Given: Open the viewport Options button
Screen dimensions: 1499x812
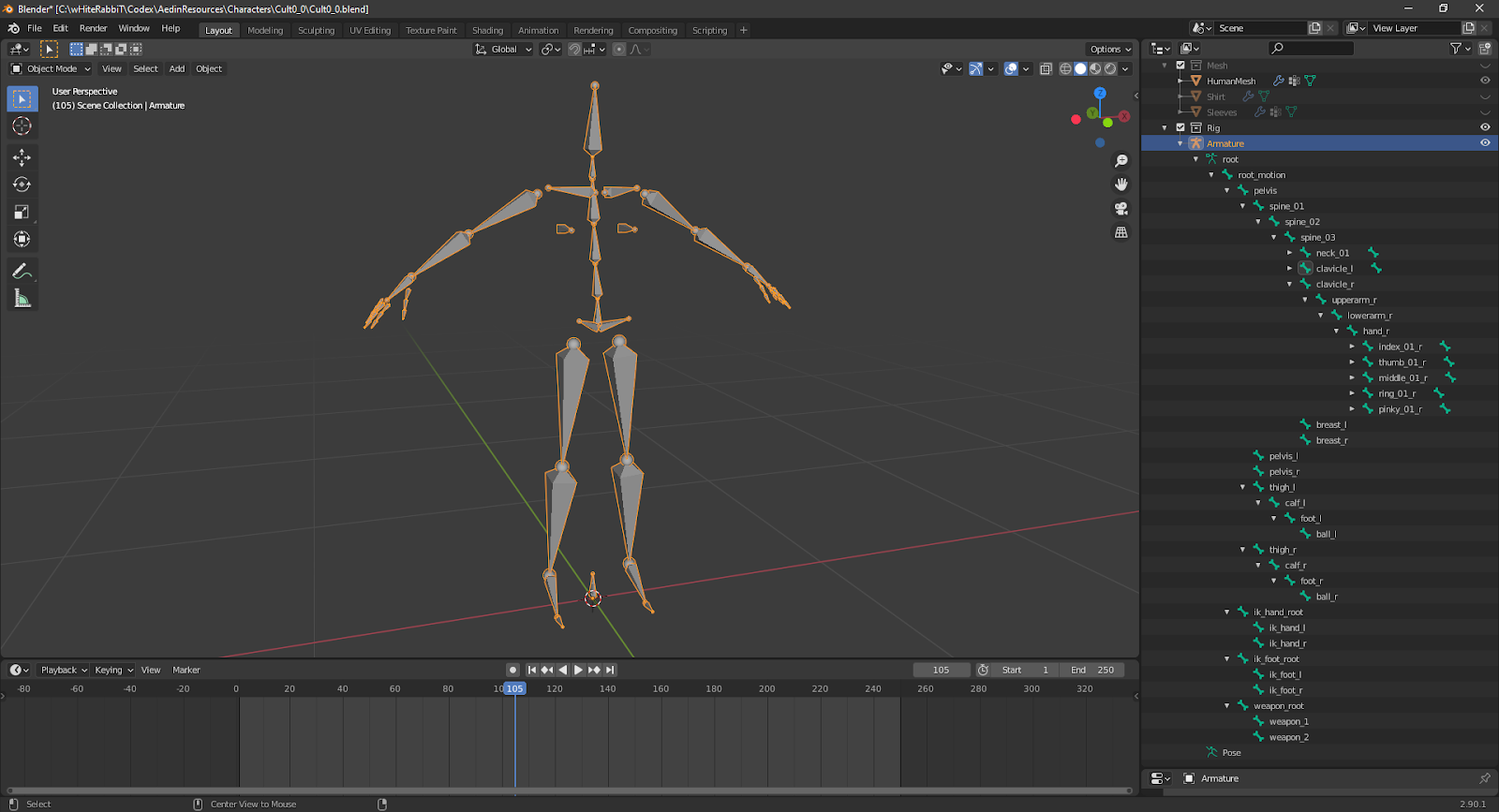Looking at the screenshot, I should (1110, 49).
